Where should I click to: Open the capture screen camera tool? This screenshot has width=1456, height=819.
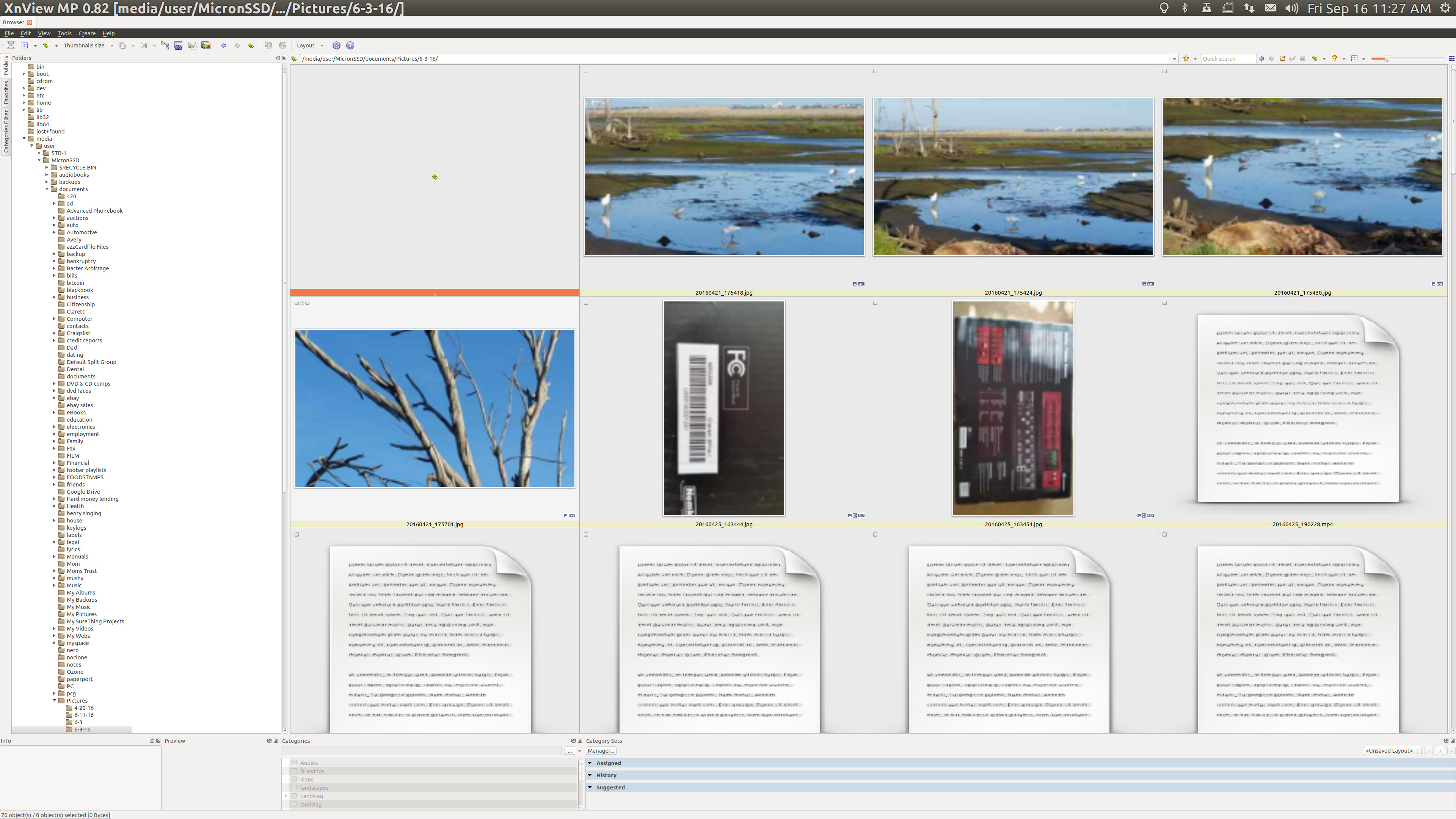coord(179,46)
